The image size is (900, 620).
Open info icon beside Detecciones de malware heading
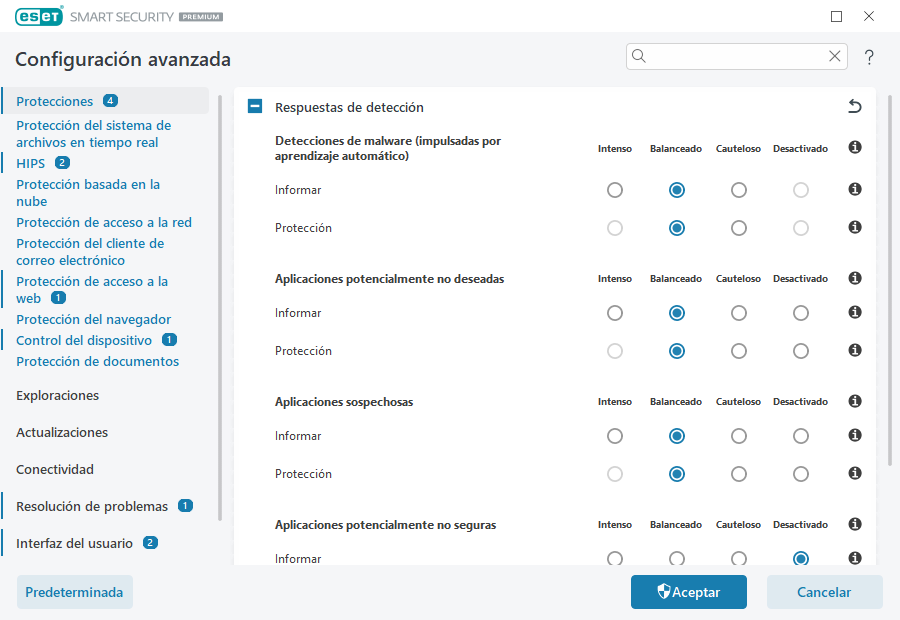coord(854,147)
